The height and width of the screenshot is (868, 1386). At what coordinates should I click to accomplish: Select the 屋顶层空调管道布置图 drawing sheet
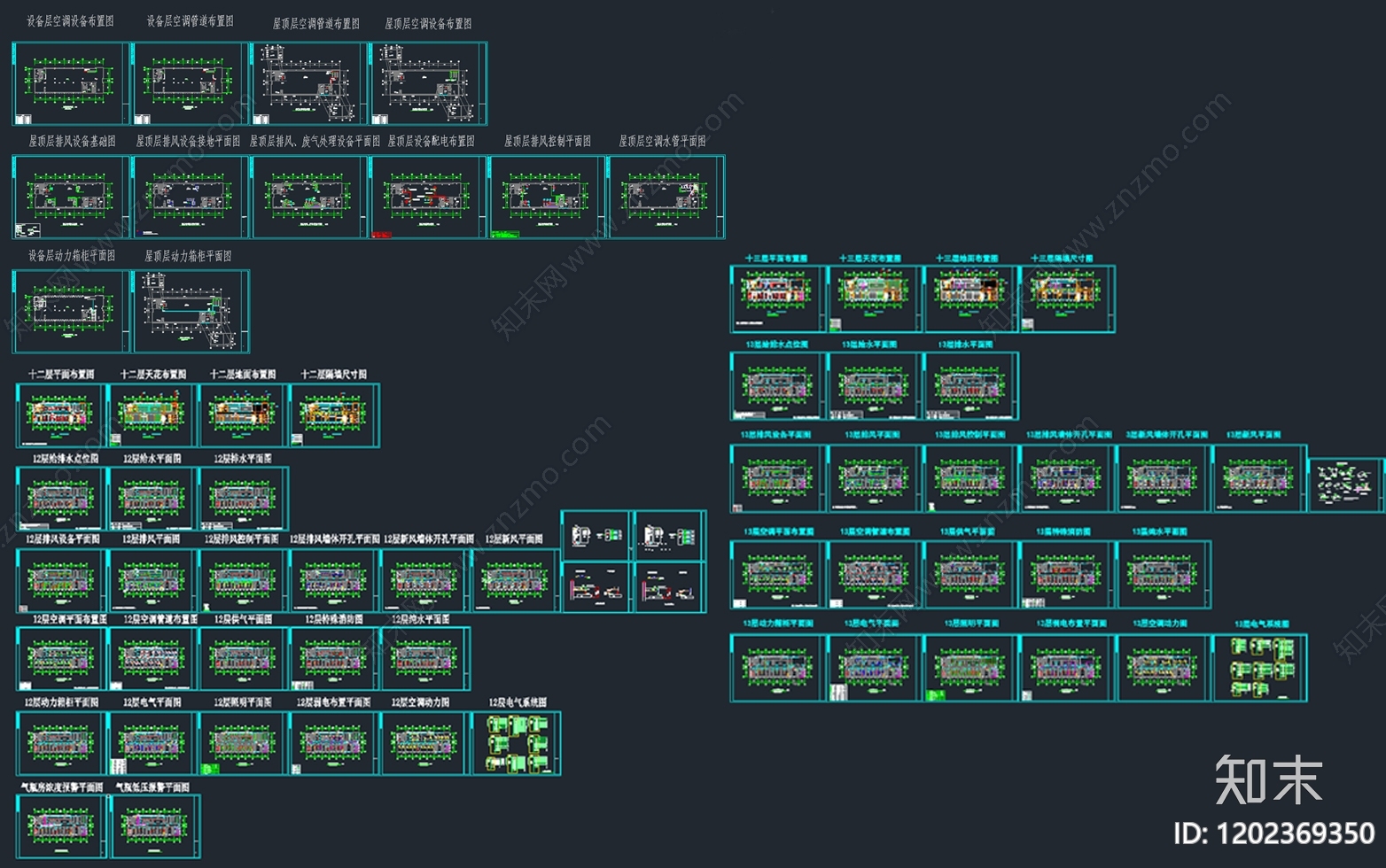coord(309,83)
